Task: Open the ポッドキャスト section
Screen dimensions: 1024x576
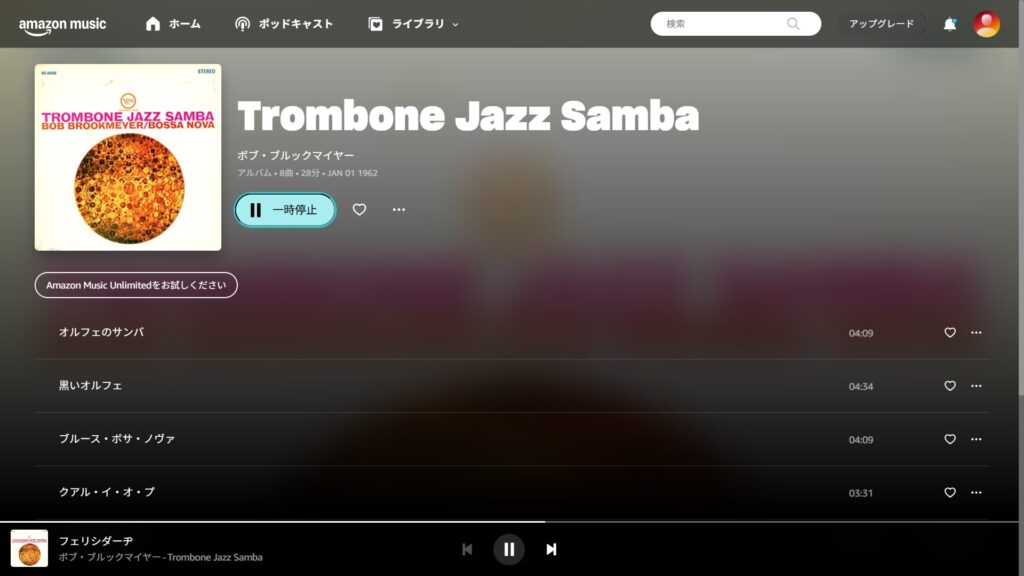Action: pyautogui.click(x=284, y=24)
